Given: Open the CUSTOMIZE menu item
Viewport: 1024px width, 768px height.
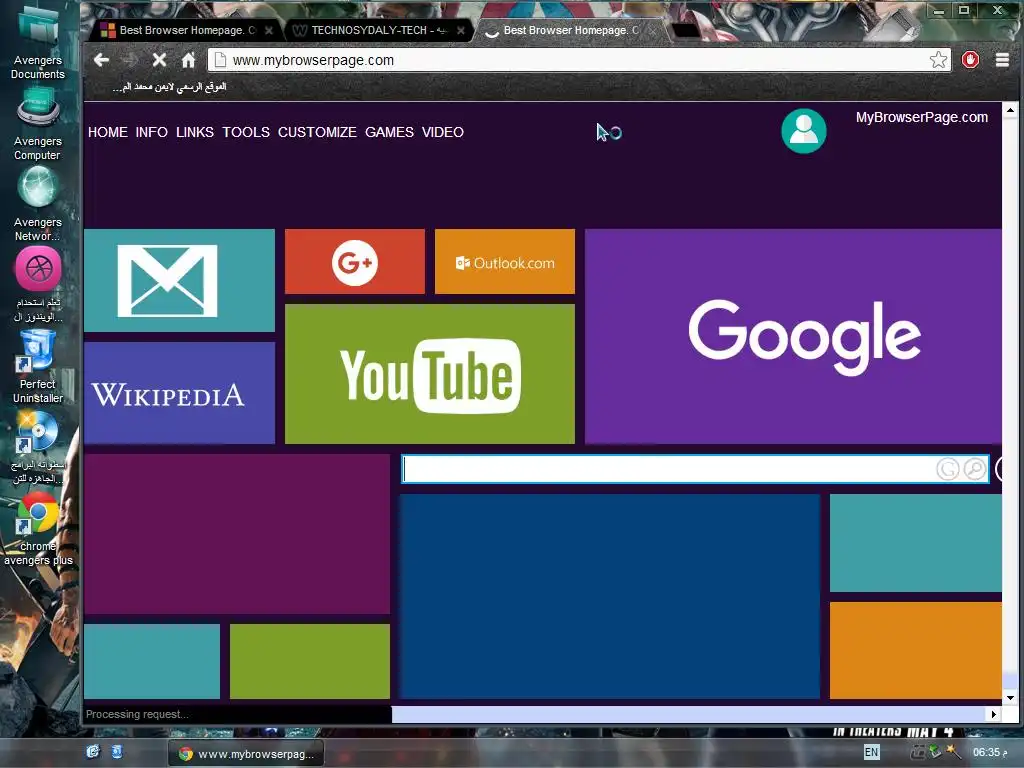Looking at the screenshot, I should pos(317,132).
